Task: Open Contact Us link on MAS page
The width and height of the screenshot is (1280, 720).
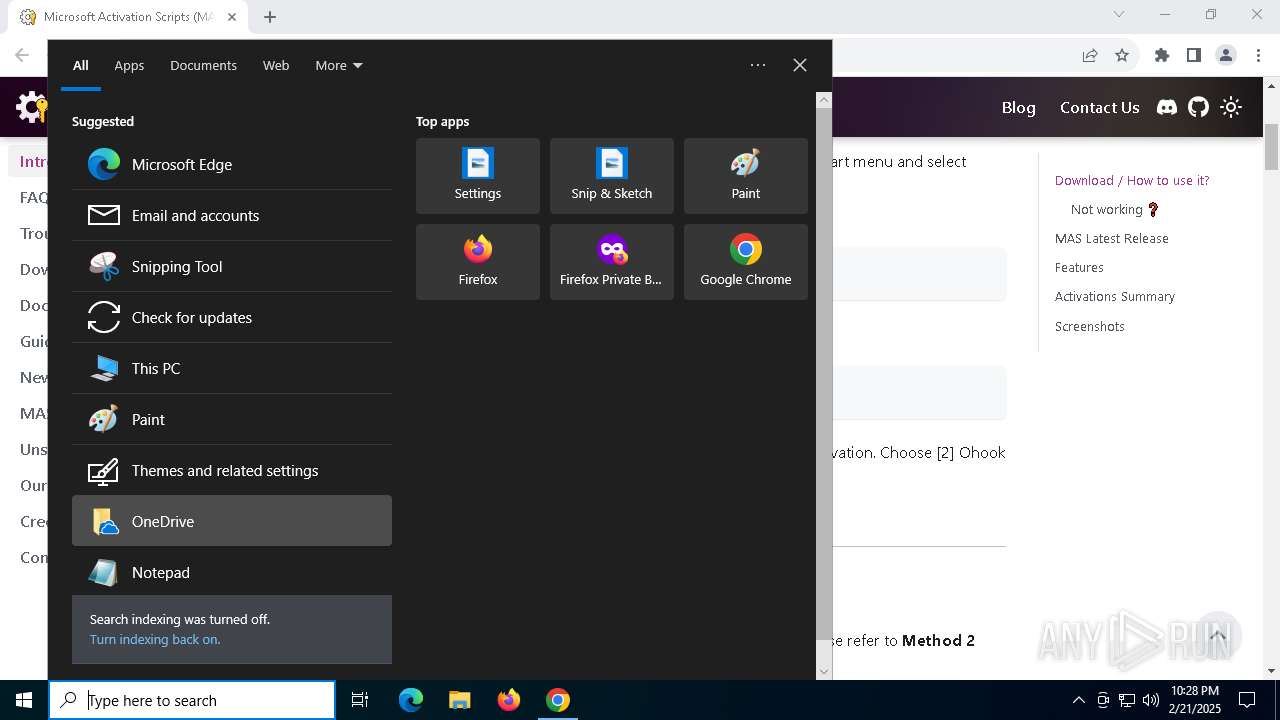Action: coord(1100,107)
